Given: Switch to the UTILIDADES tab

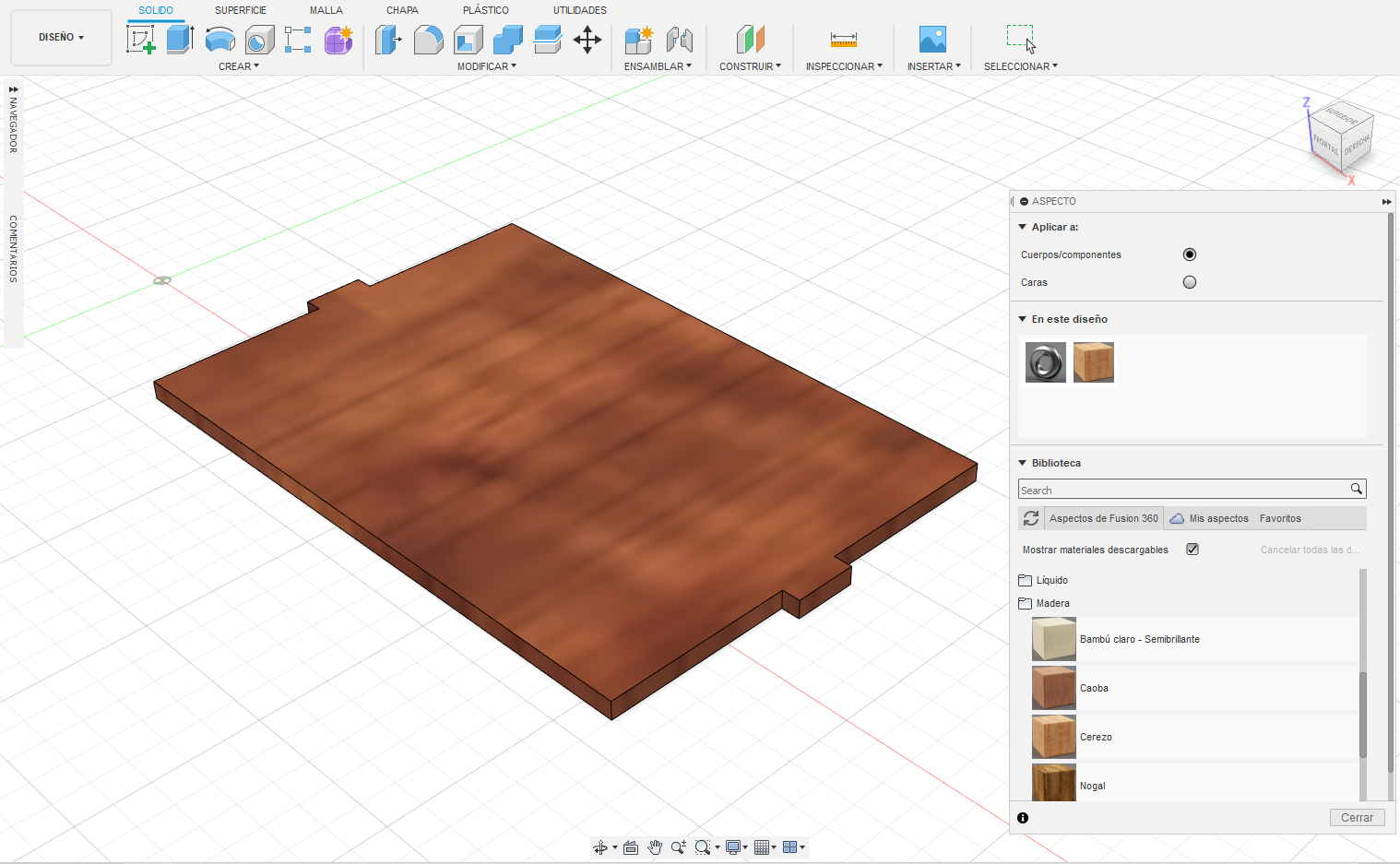Looking at the screenshot, I should [580, 10].
